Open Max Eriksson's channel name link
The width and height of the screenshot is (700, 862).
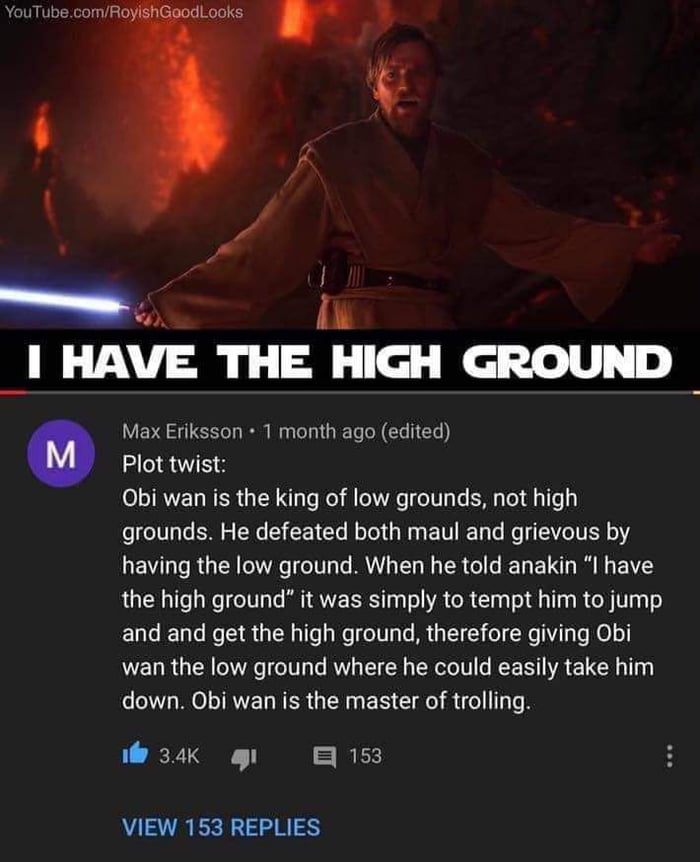(x=182, y=432)
